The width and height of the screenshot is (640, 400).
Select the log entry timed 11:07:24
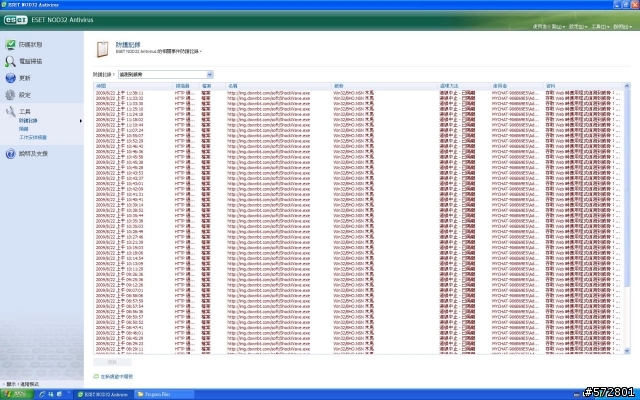[x=358, y=130]
